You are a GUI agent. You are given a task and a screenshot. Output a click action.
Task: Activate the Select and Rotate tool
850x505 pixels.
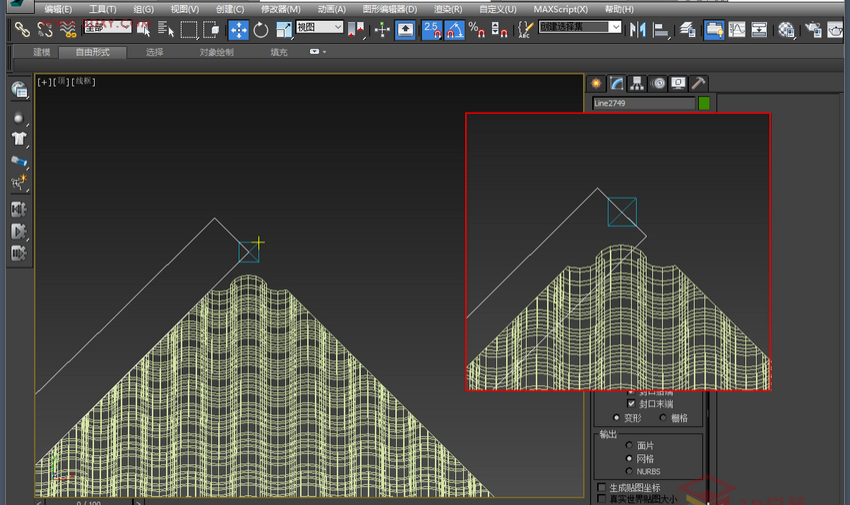tap(261, 30)
